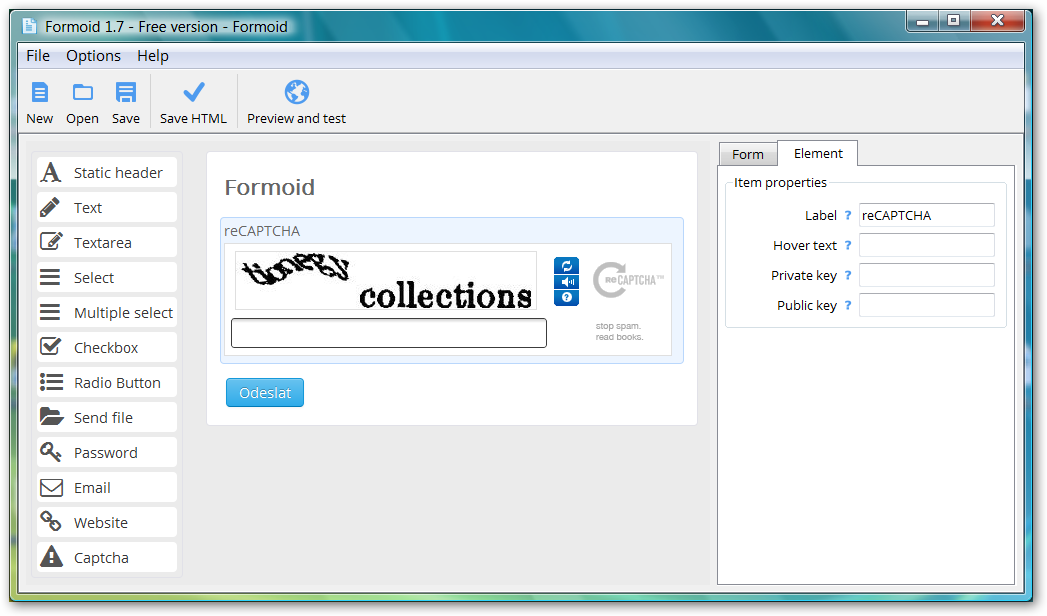Edit the Label input containing reCAPTCHA
1047x616 pixels.
(927, 215)
